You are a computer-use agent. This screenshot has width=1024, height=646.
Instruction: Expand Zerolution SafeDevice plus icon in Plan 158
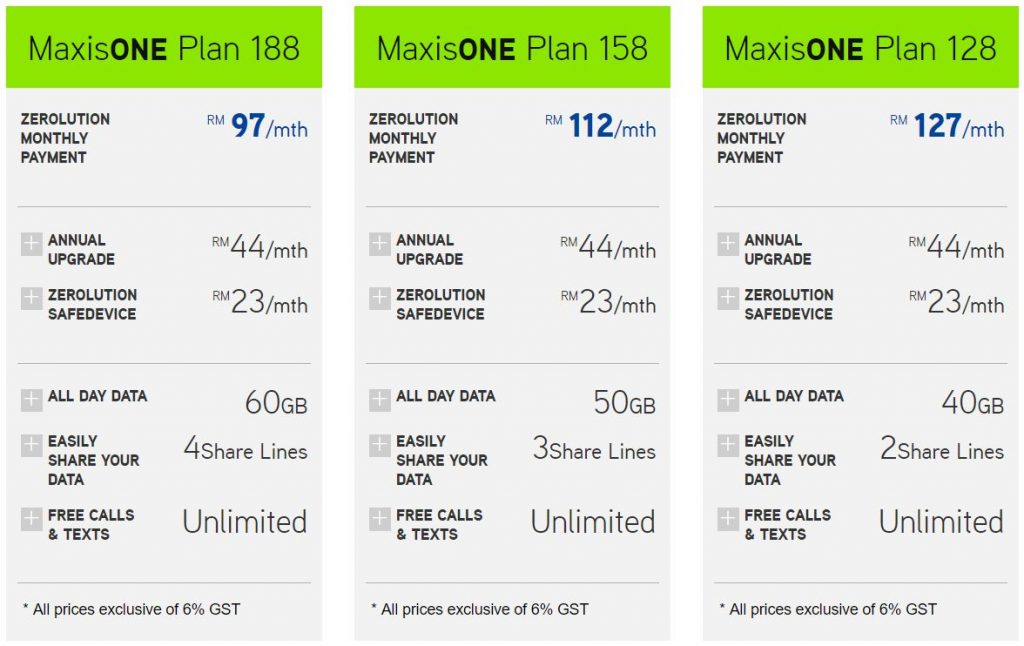coord(379,299)
